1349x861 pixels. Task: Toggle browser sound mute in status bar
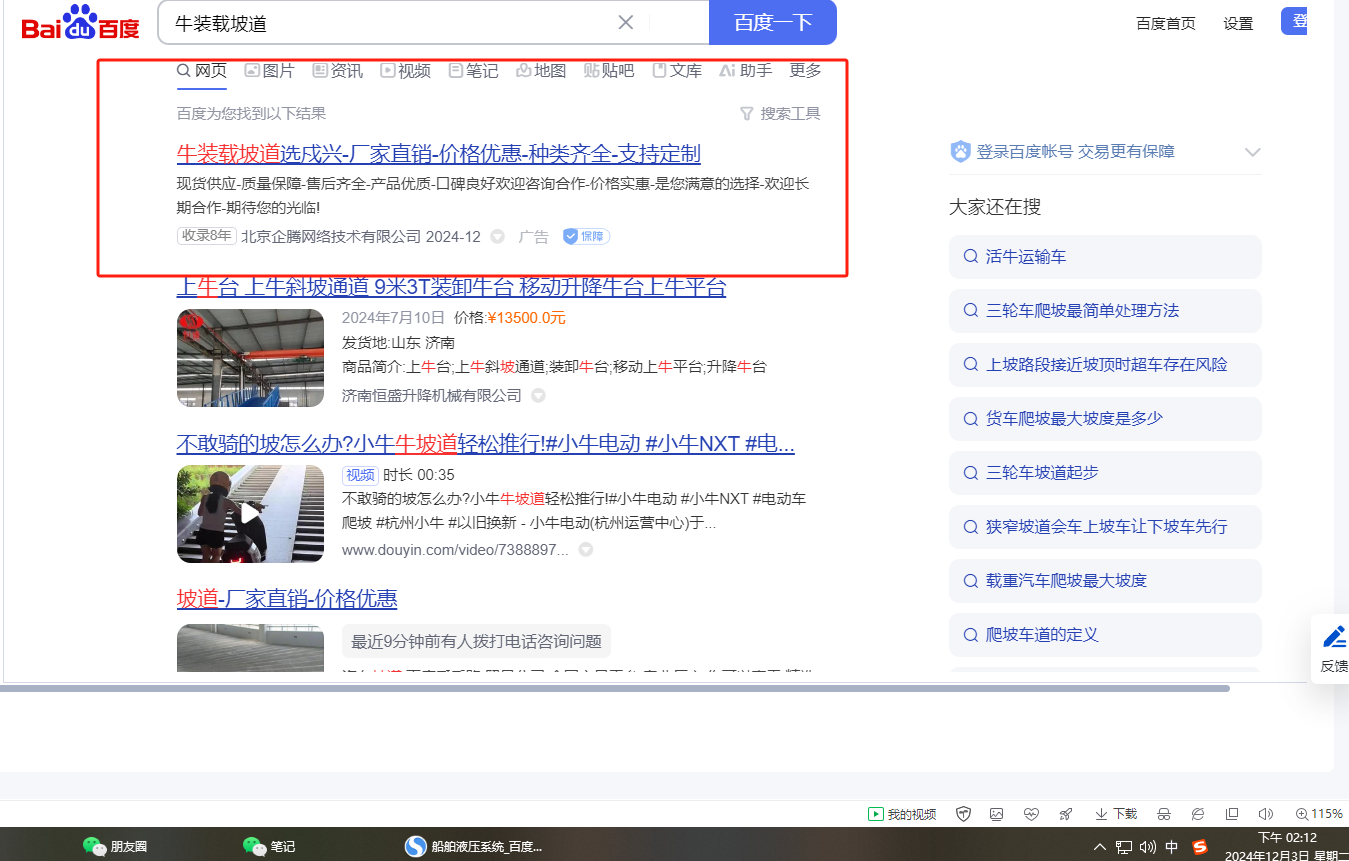tap(1265, 814)
